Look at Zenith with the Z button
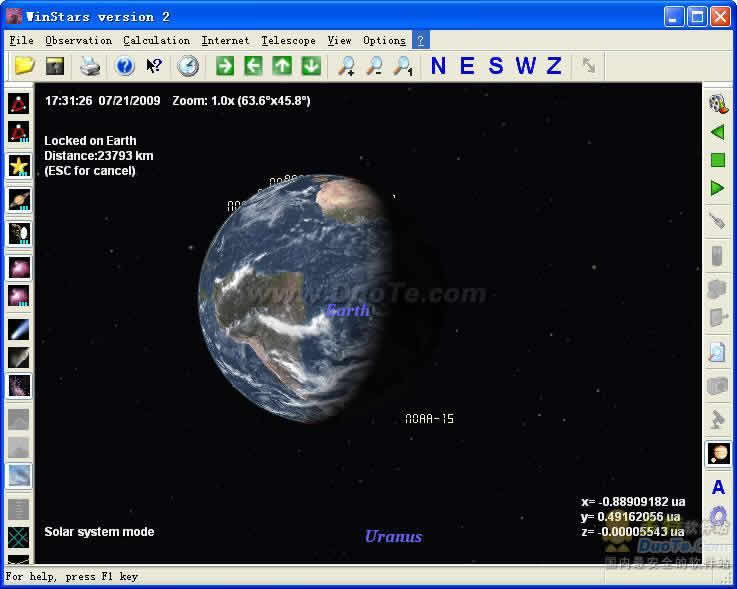Screen dimensions: 737x589 tap(554, 66)
